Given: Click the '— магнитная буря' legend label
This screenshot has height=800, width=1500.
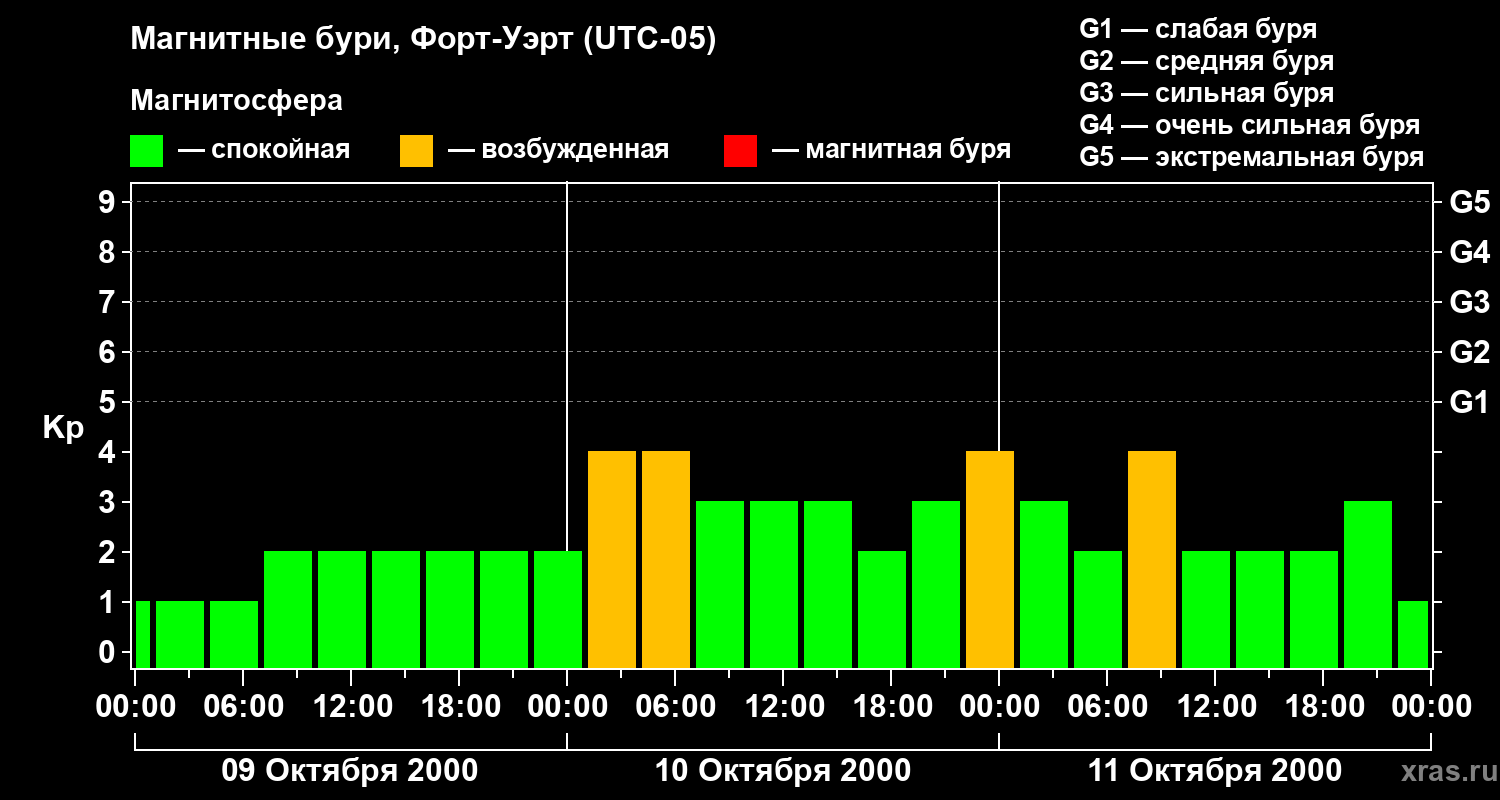Looking at the screenshot, I should tap(891, 150).
